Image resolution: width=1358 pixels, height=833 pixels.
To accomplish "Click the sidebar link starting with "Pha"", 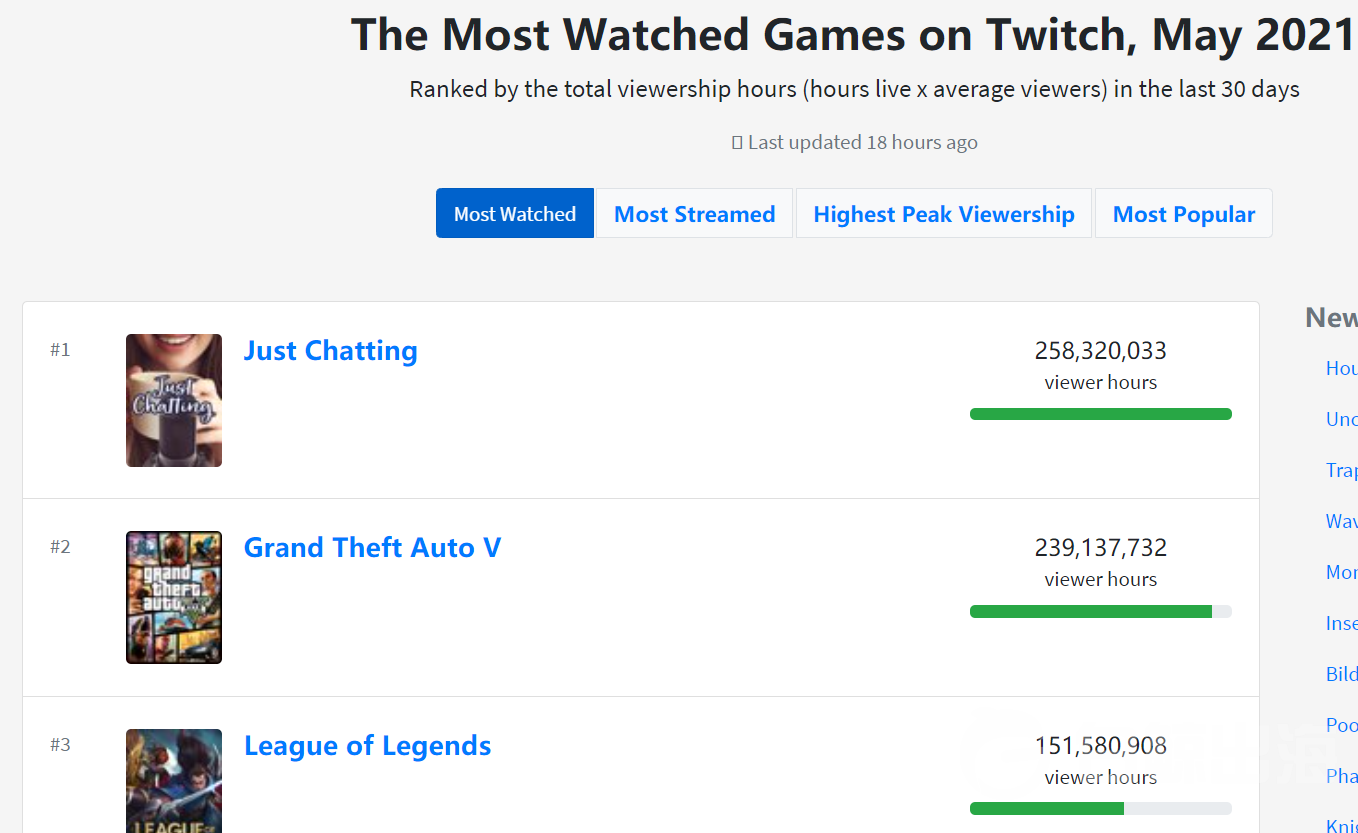I will (1341, 776).
